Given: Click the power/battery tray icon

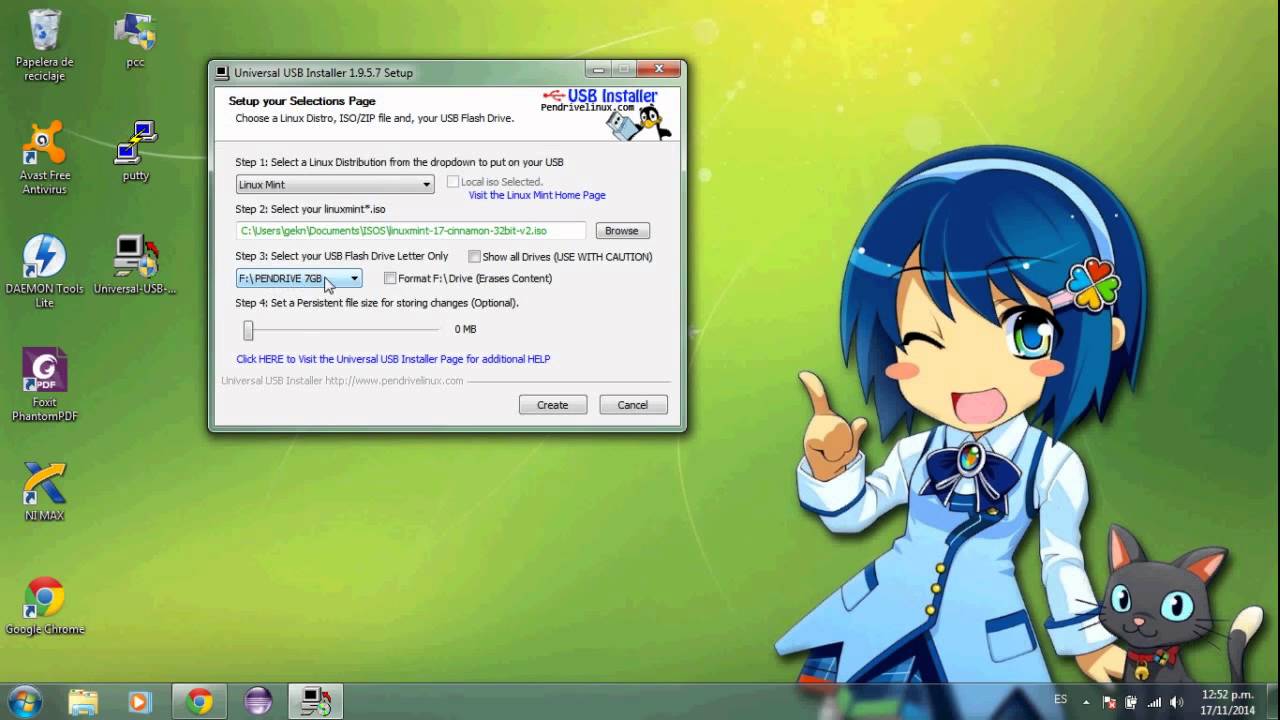Looking at the screenshot, I should 1132,702.
